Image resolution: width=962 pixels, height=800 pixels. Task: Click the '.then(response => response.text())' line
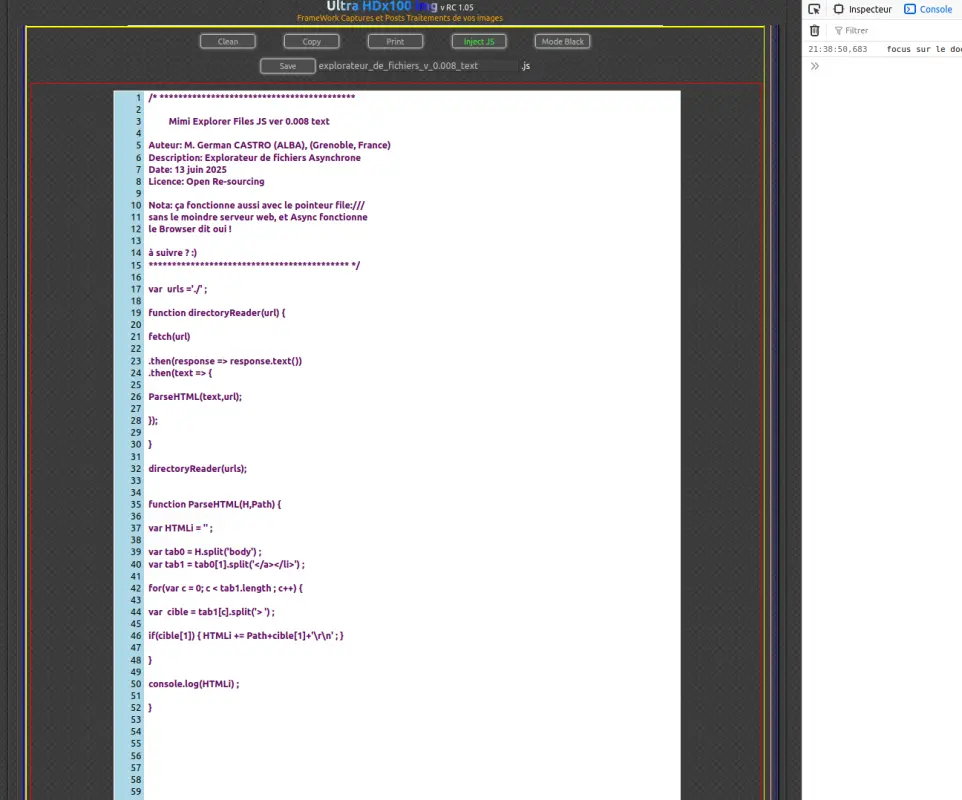[225, 361]
